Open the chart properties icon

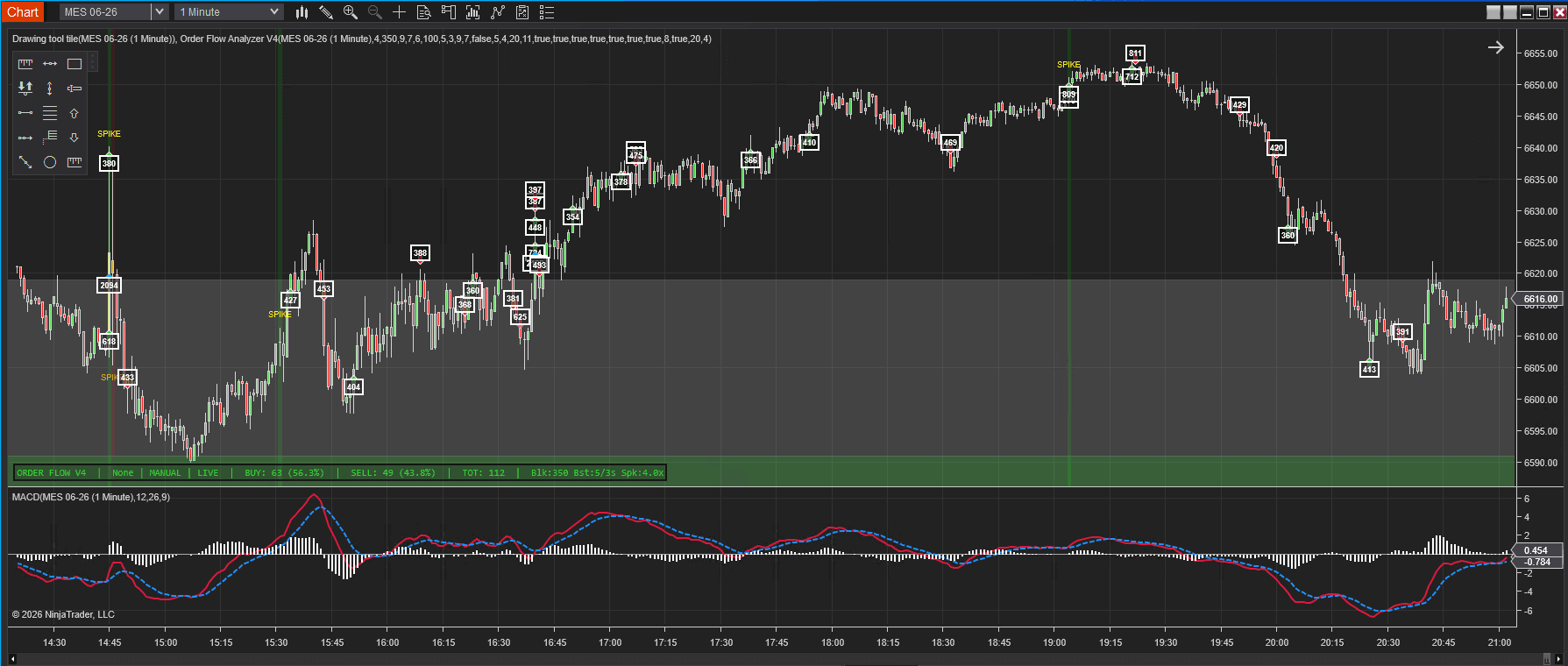522,12
